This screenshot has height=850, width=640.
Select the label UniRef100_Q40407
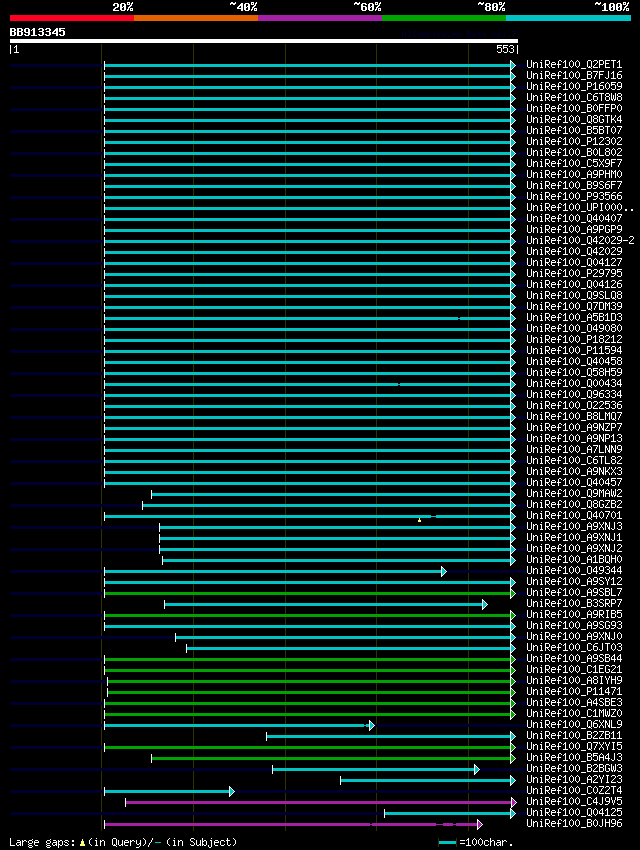[574, 218]
